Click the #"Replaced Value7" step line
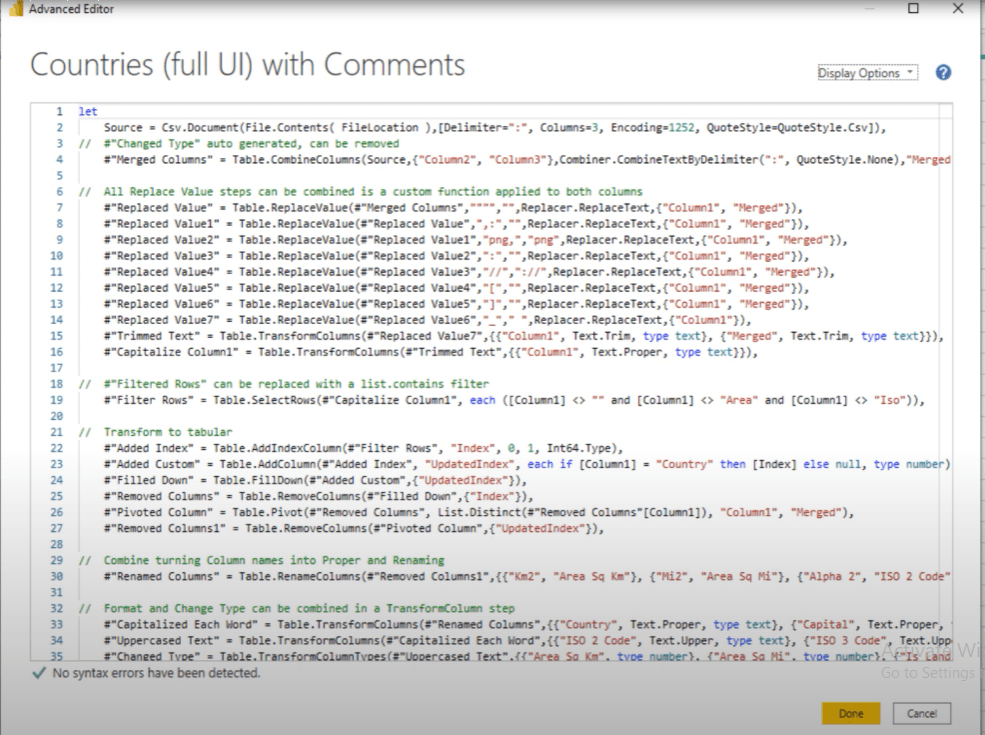 [x=428, y=320]
